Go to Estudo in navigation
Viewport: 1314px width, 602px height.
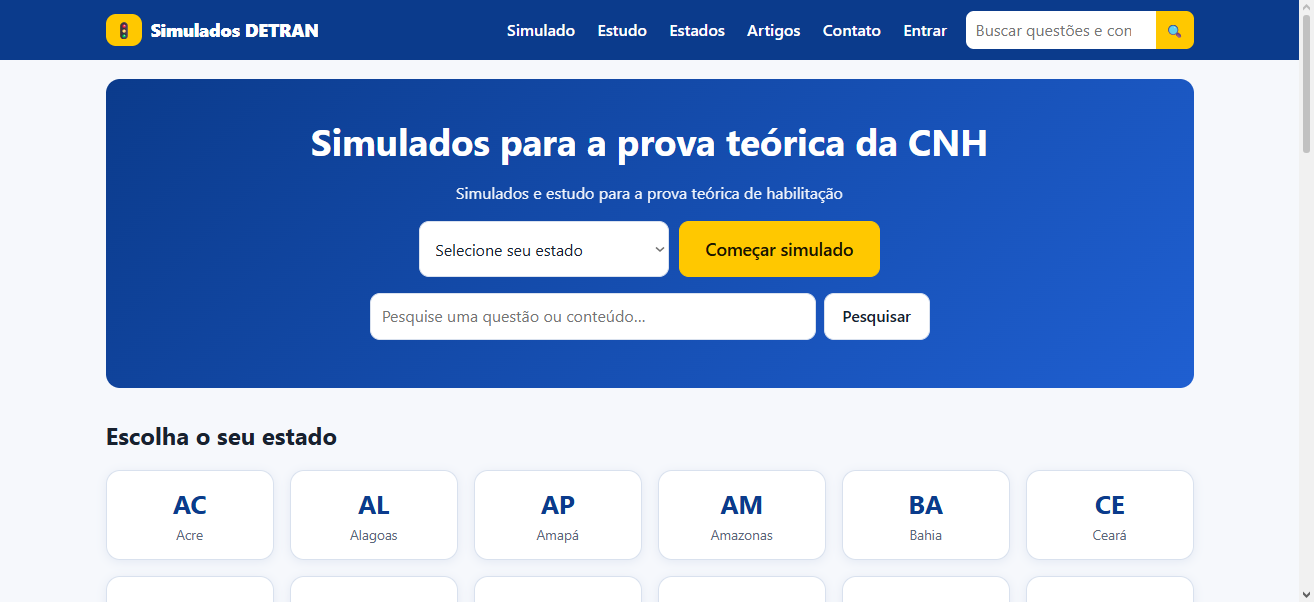pyautogui.click(x=622, y=30)
